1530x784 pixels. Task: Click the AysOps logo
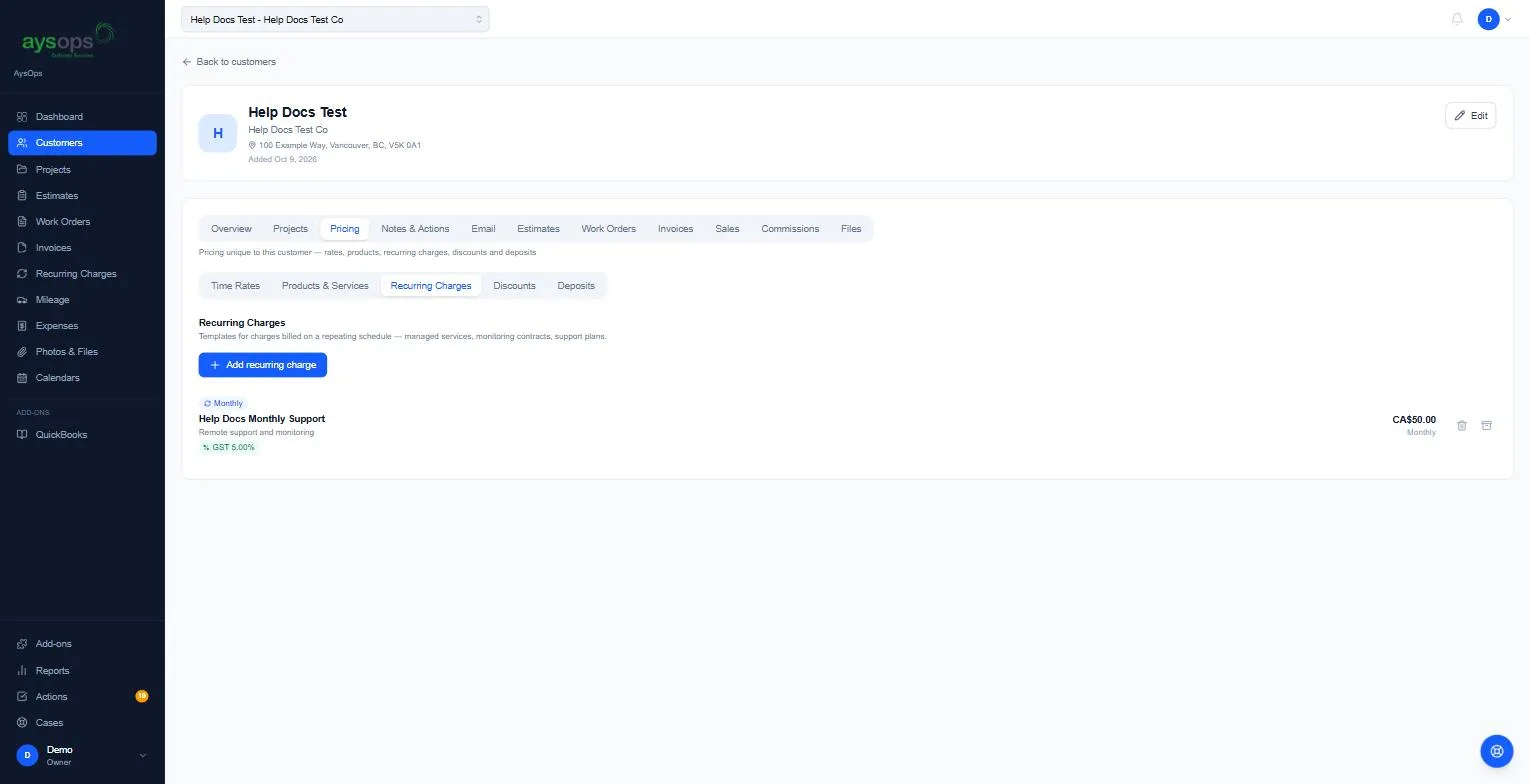tap(68, 41)
